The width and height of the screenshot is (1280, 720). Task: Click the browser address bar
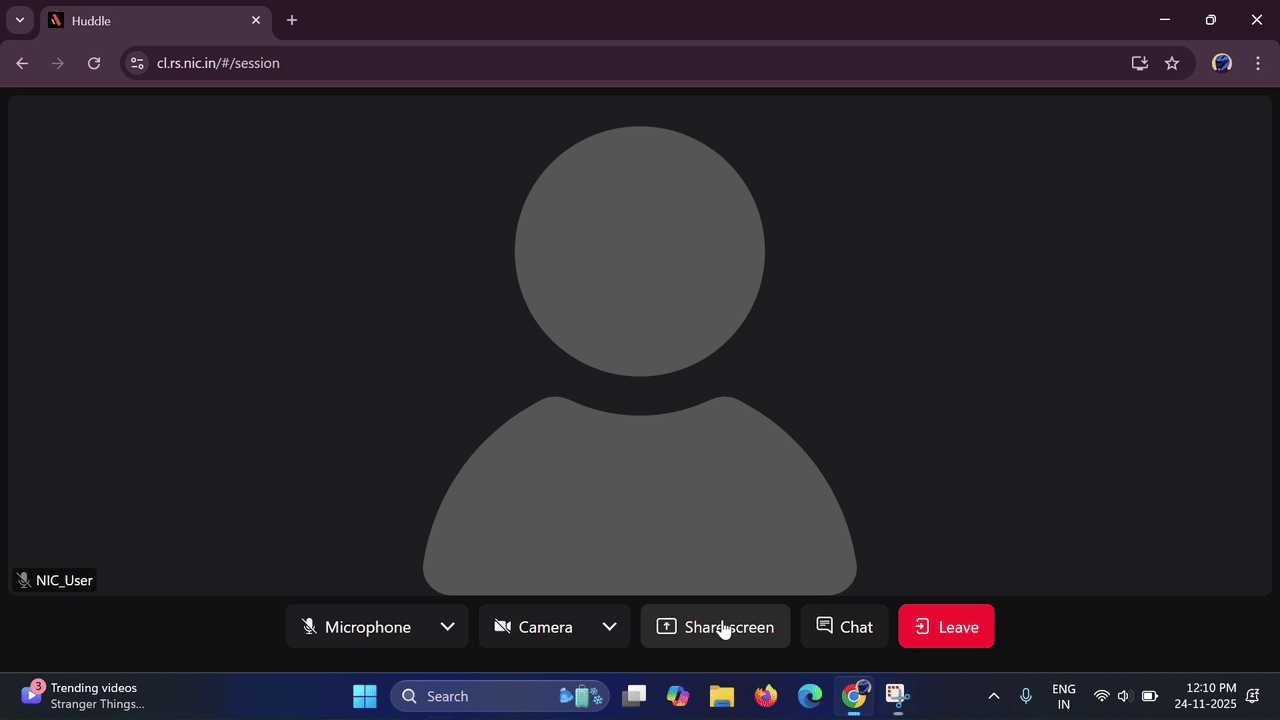(400, 63)
